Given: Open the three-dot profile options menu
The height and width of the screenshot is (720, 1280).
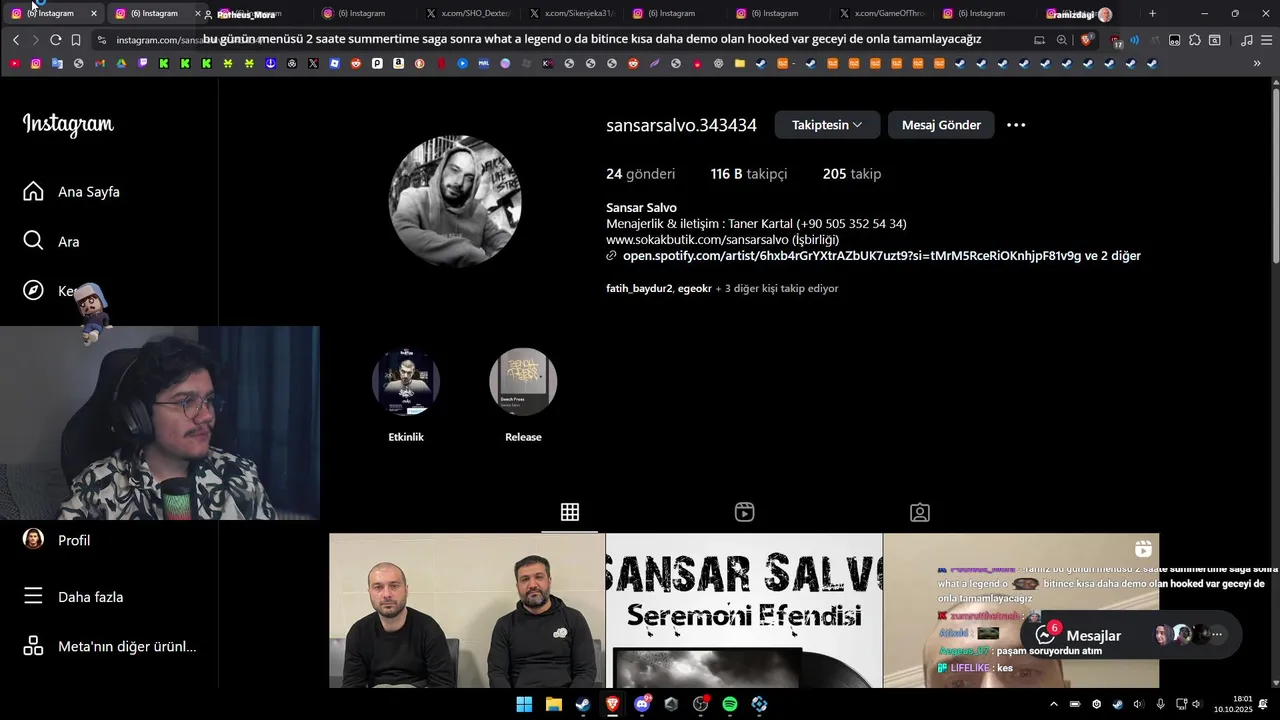Looking at the screenshot, I should 1016,125.
